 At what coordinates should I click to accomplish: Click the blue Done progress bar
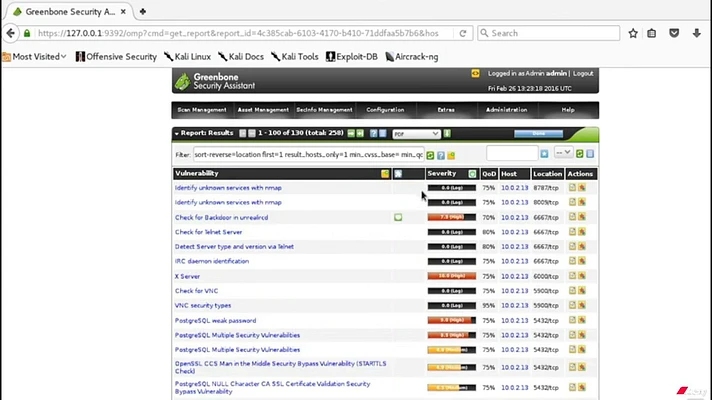(x=539, y=133)
